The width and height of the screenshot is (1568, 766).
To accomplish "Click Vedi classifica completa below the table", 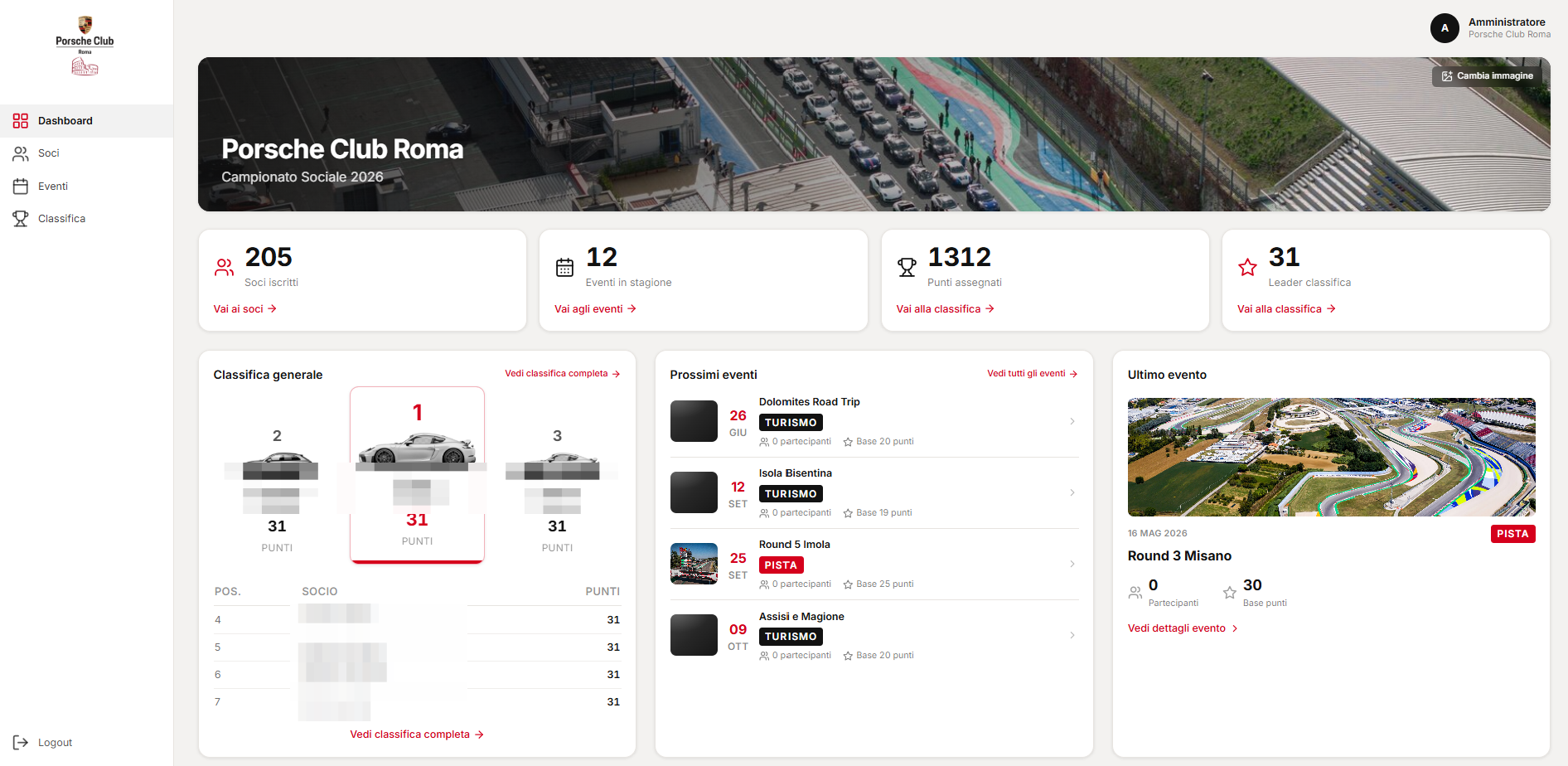I will point(417,734).
